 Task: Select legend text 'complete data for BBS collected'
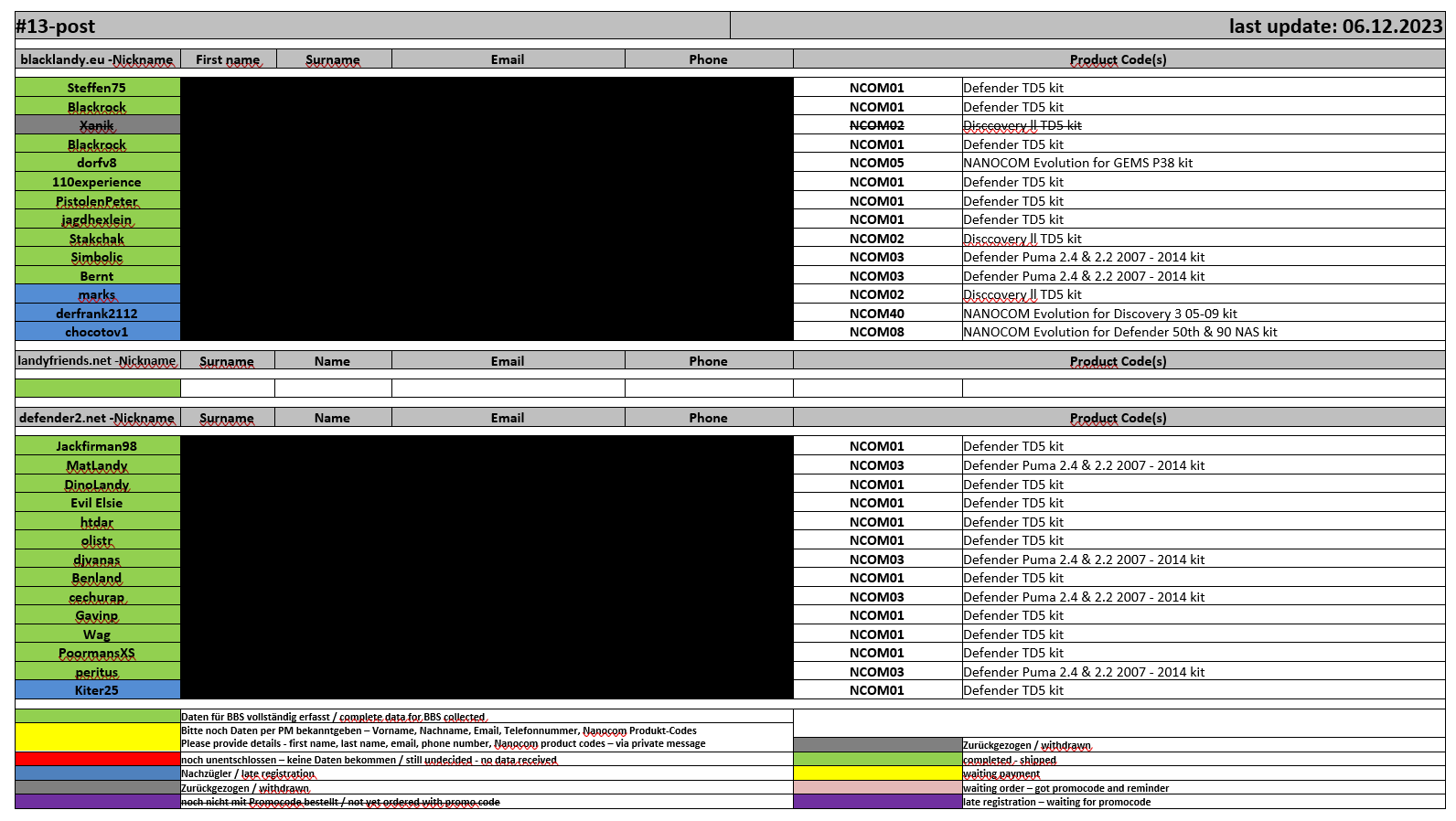click(412, 718)
